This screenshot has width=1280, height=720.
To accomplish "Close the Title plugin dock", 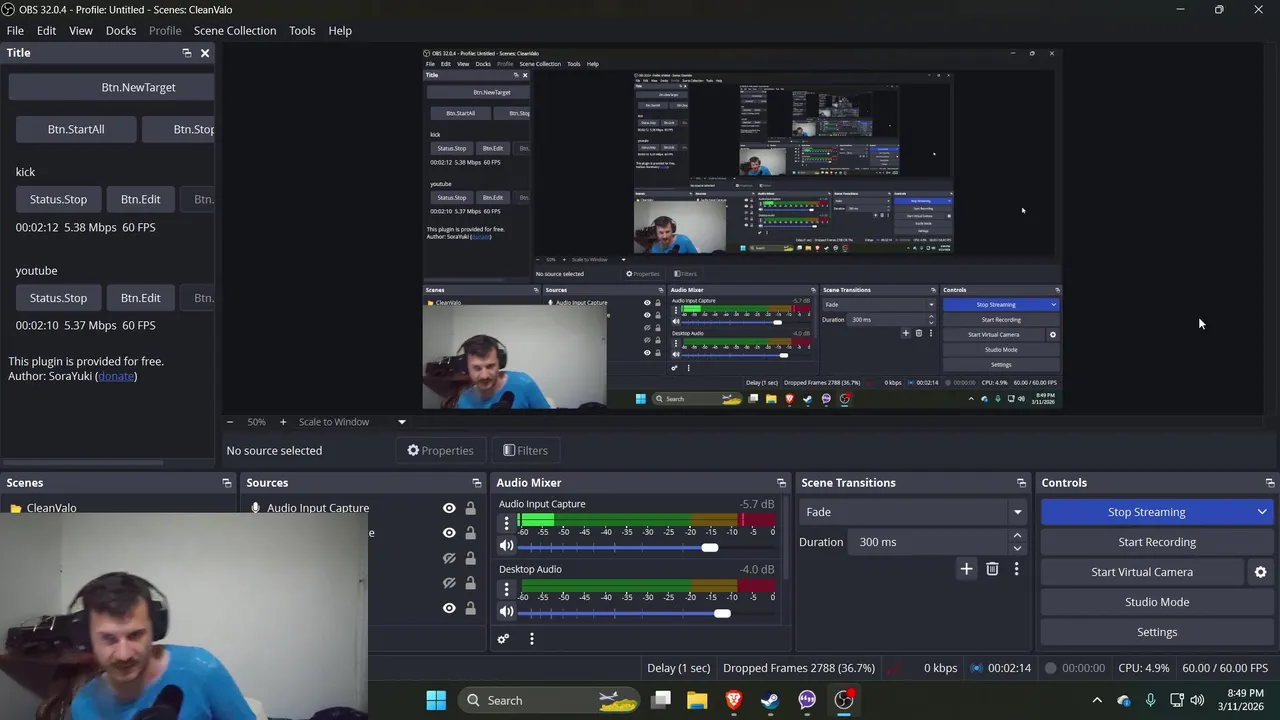I will tap(205, 53).
